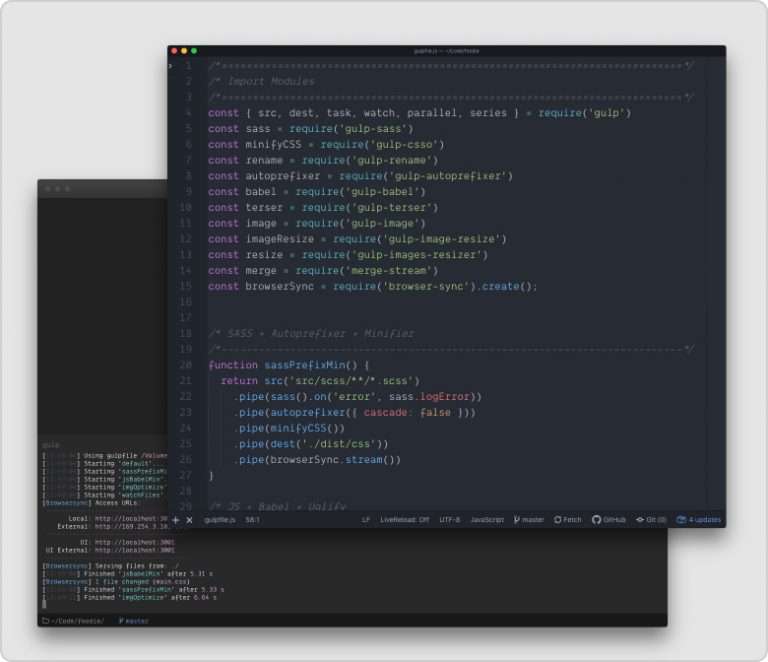Click the master branch in the terminal footer

134,621
